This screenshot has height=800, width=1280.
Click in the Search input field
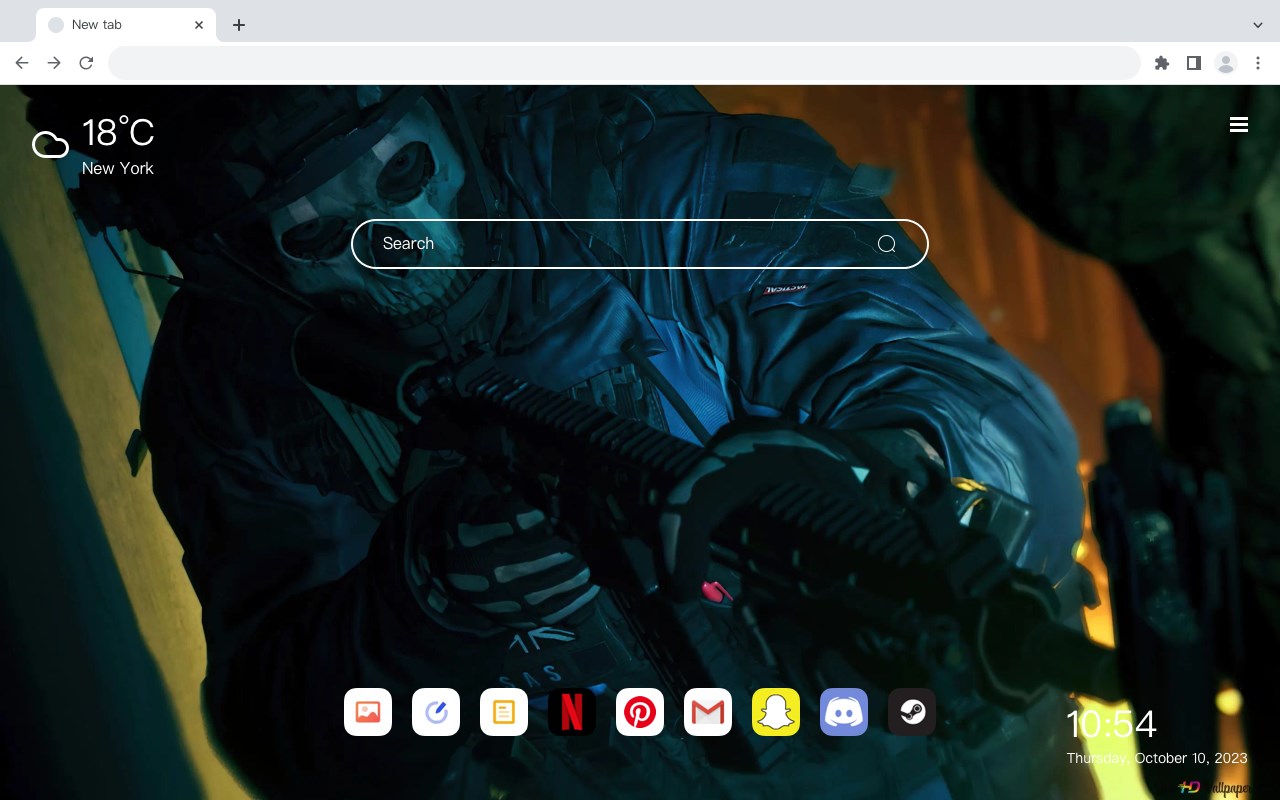point(640,244)
